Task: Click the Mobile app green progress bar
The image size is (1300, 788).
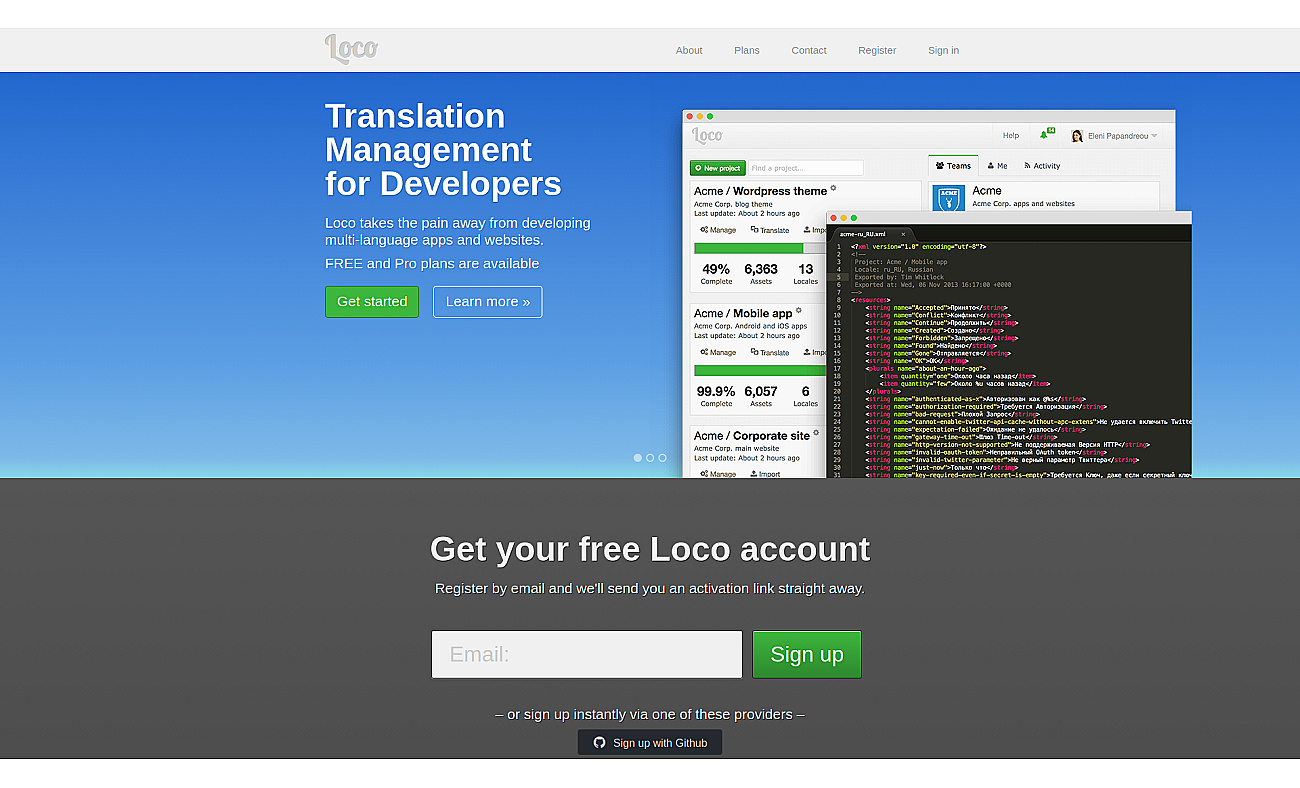Action: tap(759, 370)
